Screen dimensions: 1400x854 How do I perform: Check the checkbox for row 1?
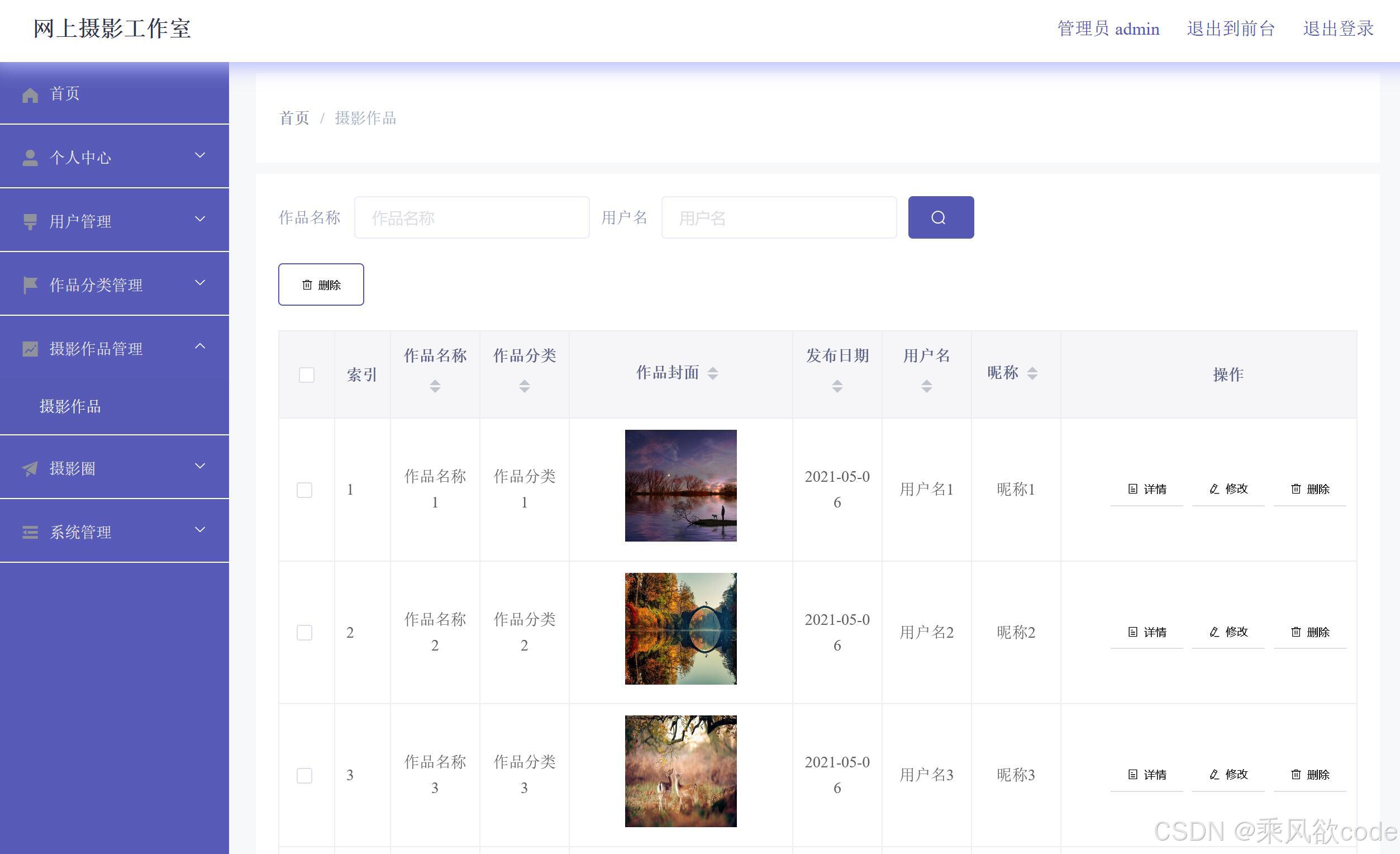[304, 490]
